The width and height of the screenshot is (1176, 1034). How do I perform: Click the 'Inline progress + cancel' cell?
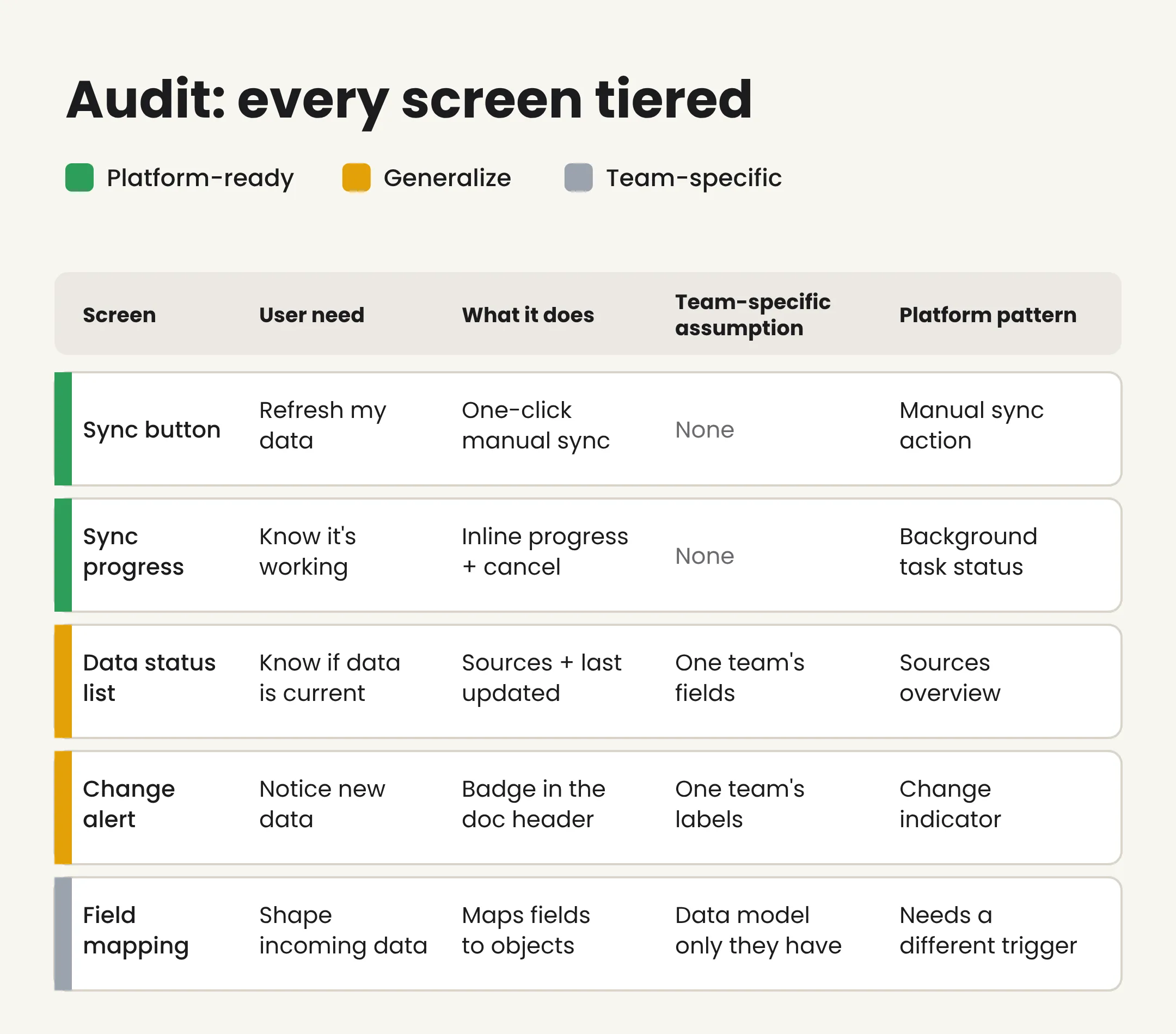545,551
